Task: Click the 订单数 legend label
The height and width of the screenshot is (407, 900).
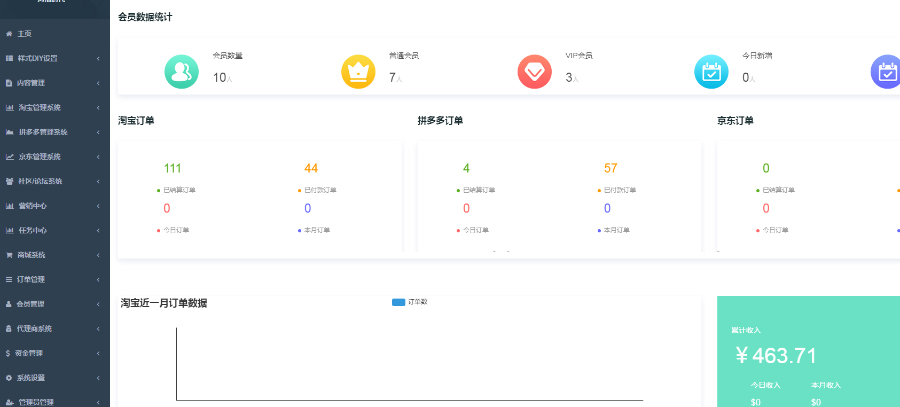Action: tap(417, 302)
